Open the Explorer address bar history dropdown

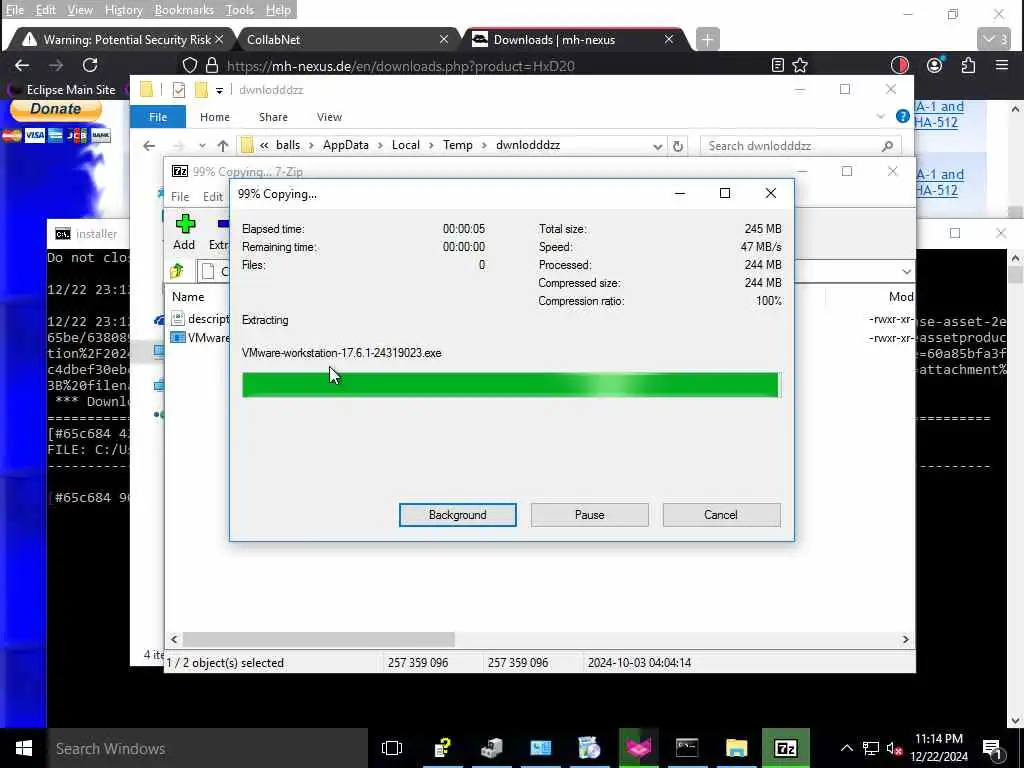(658, 146)
